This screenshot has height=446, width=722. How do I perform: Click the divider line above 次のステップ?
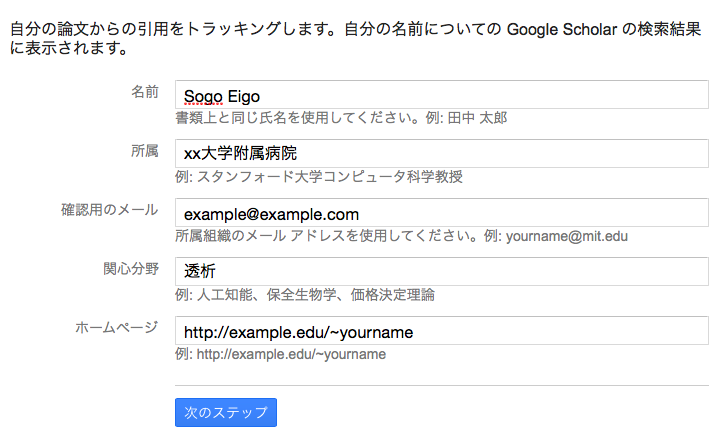(x=440, y=385)
